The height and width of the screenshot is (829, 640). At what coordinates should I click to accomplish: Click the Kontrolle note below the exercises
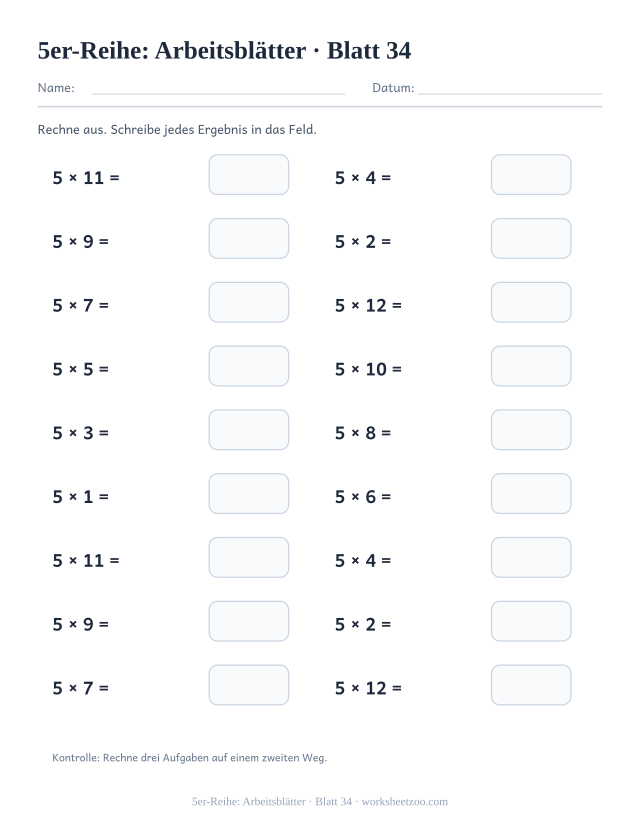click(189, 758)
